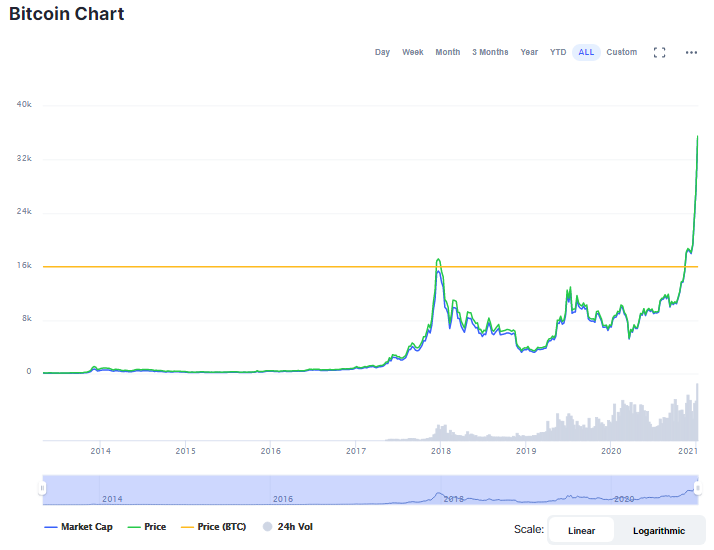
Task: Switch scale to Linear
Action: [x=581, y=530]
